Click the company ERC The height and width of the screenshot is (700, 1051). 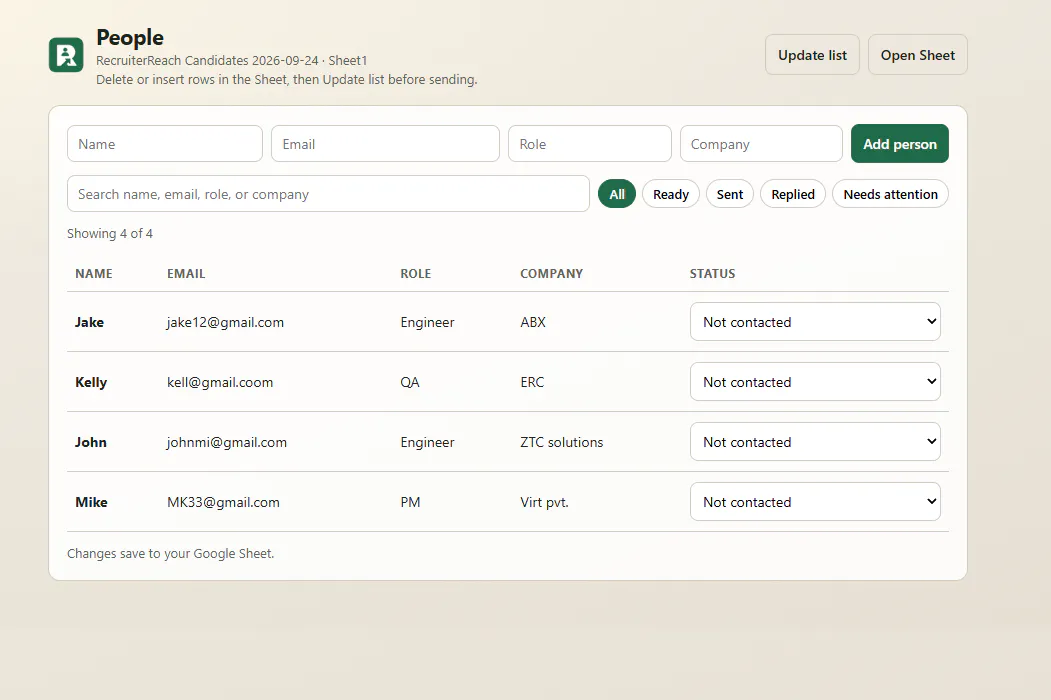532,382
